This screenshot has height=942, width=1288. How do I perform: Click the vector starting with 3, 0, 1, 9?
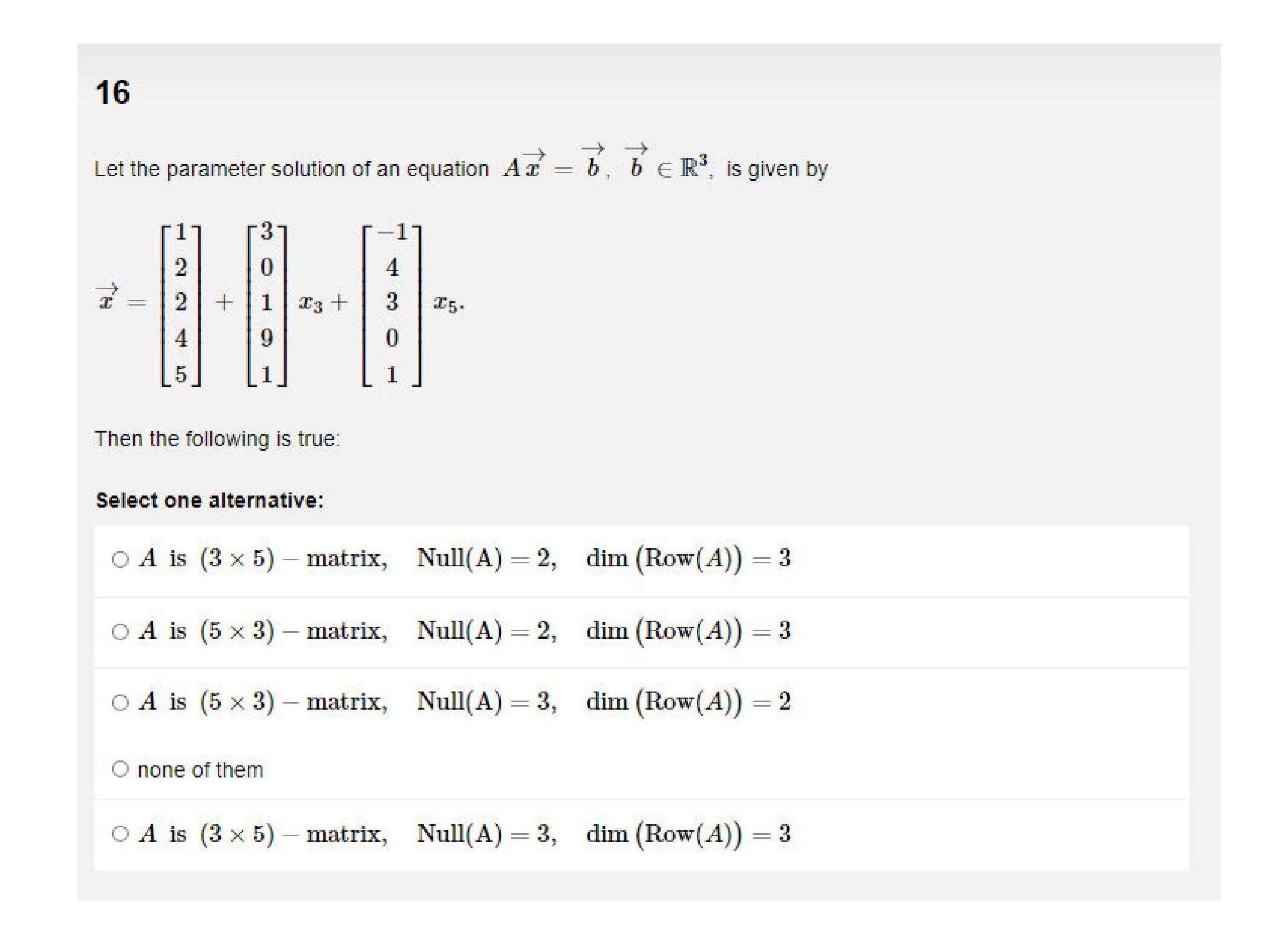(267, 304)
